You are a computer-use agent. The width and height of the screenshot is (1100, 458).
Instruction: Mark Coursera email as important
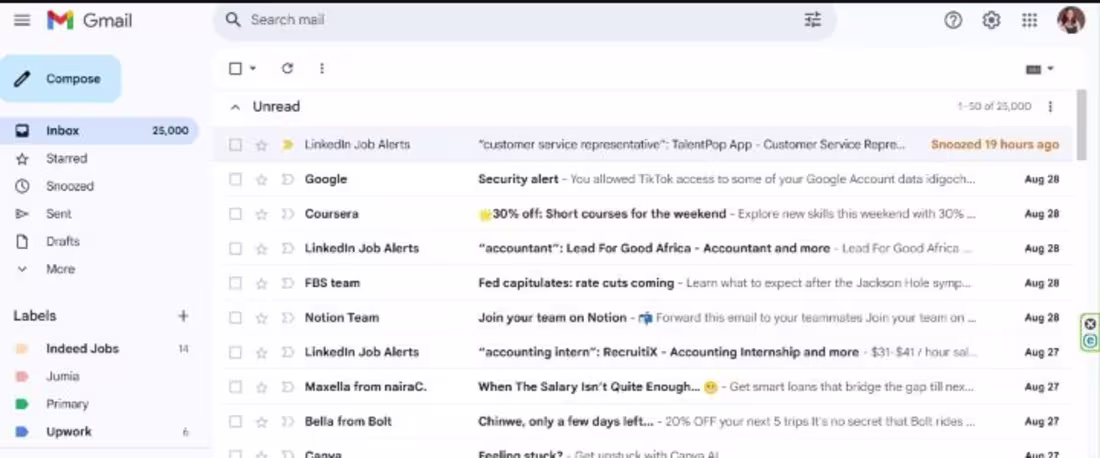click(x=288, y=214)
